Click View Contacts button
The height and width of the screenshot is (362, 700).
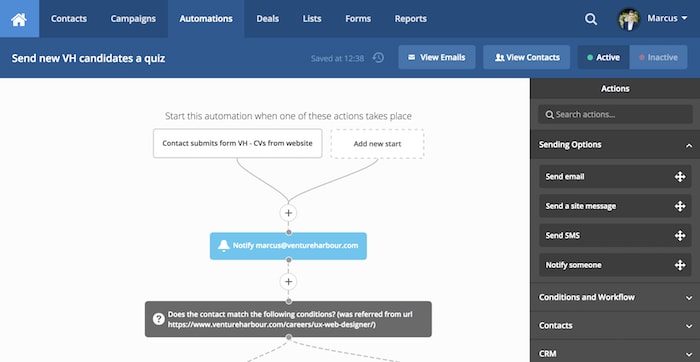click(x=526, y=57)
